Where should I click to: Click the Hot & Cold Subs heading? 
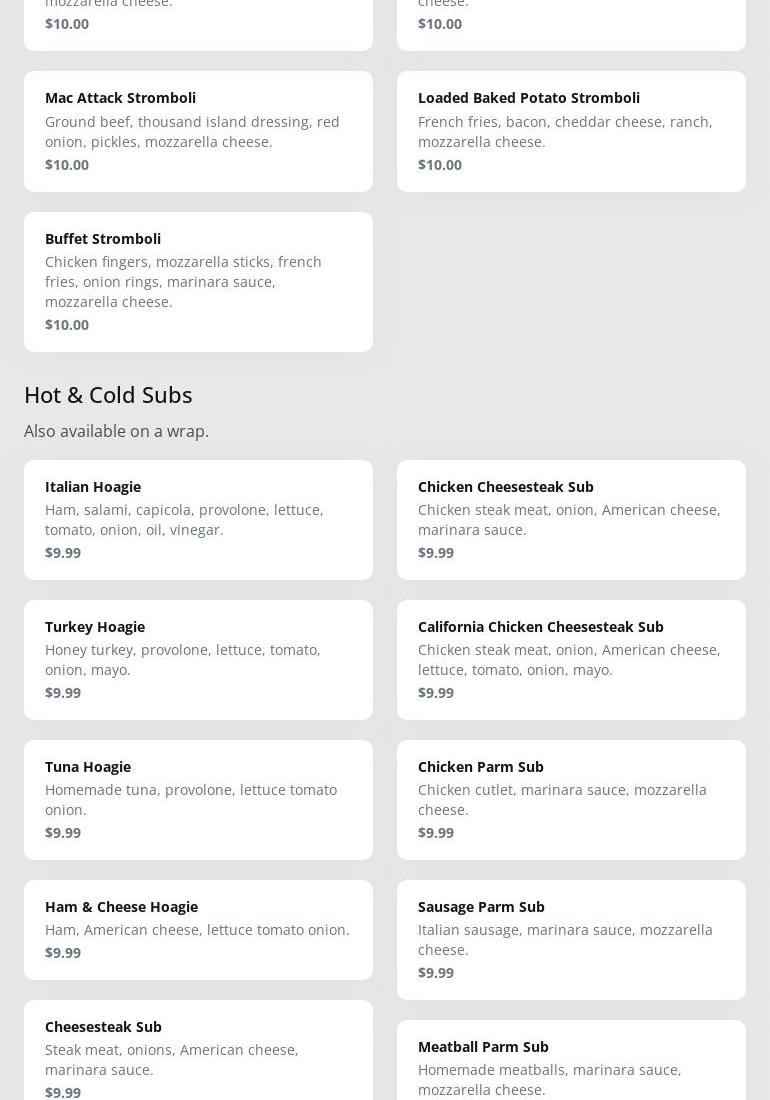point(108,394)
